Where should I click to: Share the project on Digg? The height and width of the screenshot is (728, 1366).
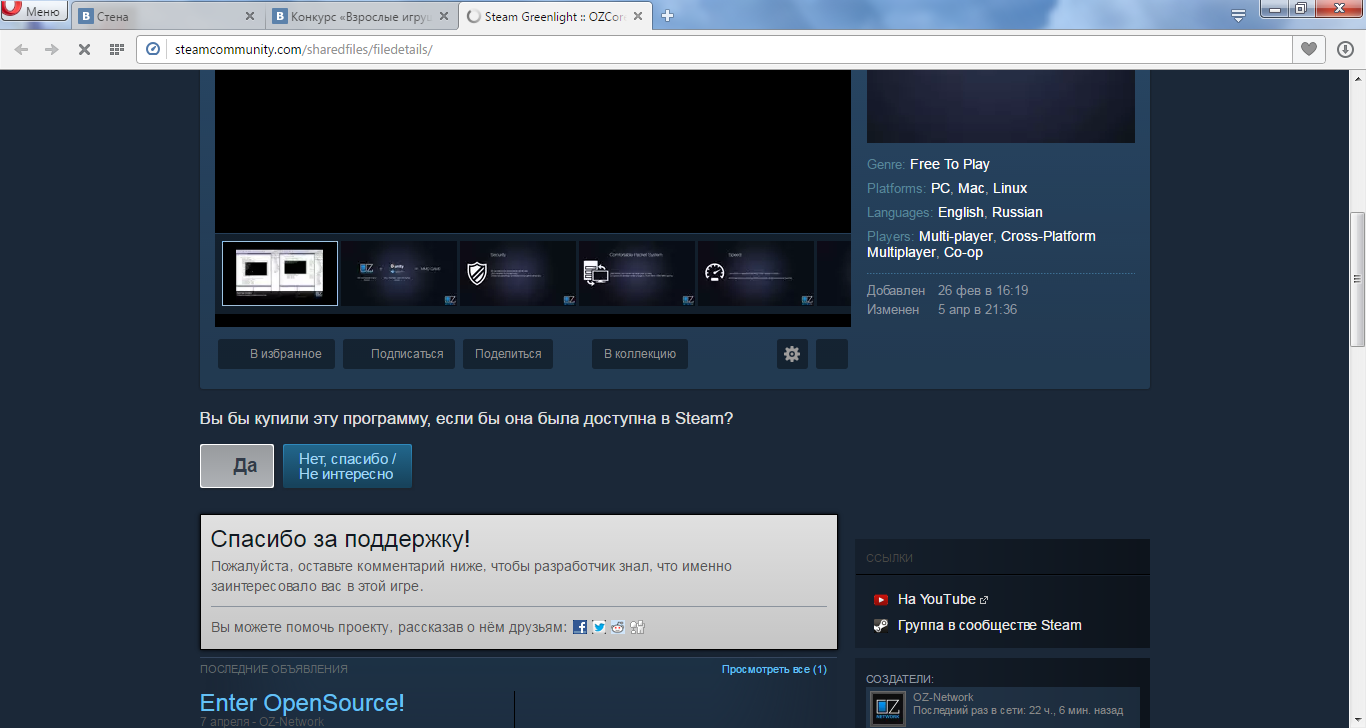coord(637,627)
